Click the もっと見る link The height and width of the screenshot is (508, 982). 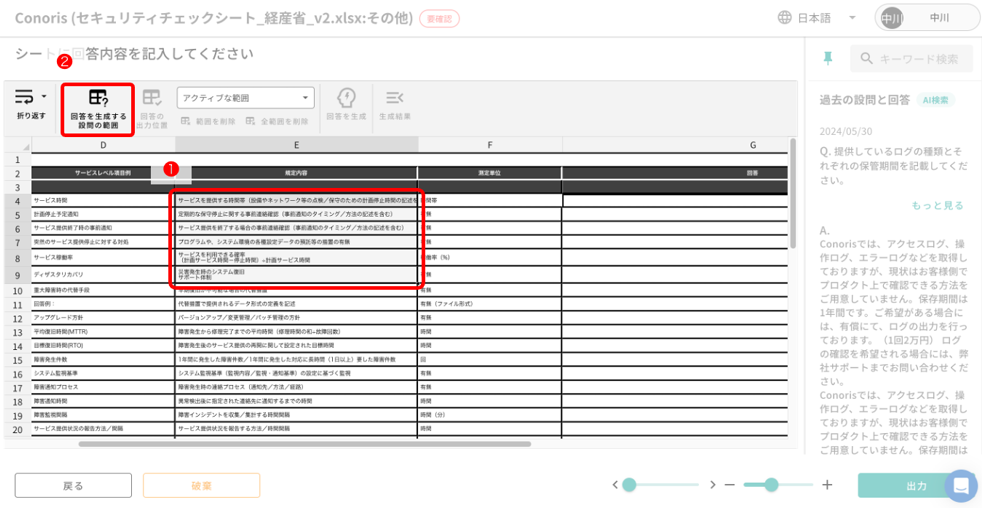[937, 205]
